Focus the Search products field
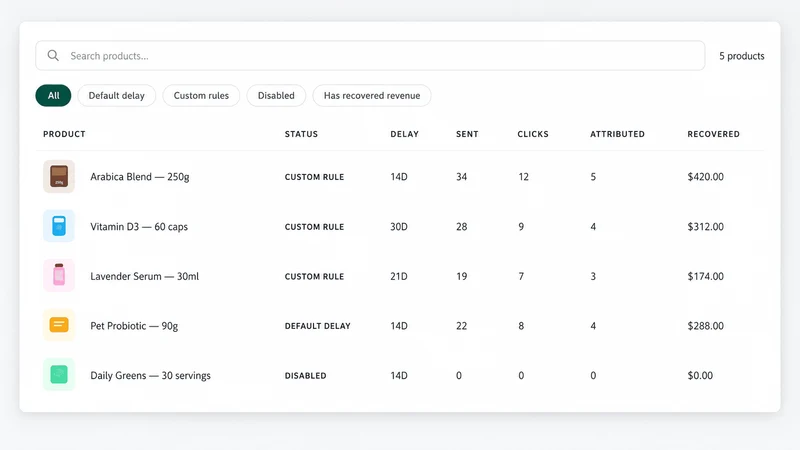 tap(370, 56)
